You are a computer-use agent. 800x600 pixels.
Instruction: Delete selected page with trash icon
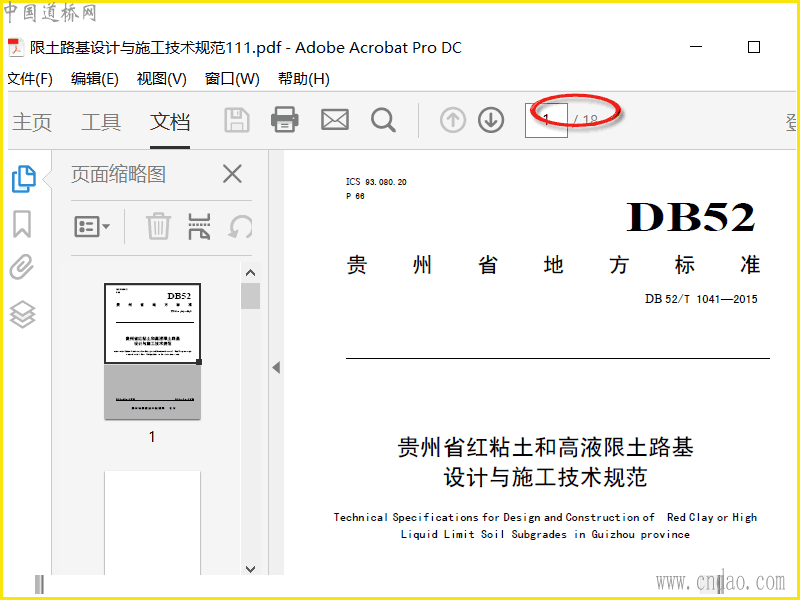point(158,226)
